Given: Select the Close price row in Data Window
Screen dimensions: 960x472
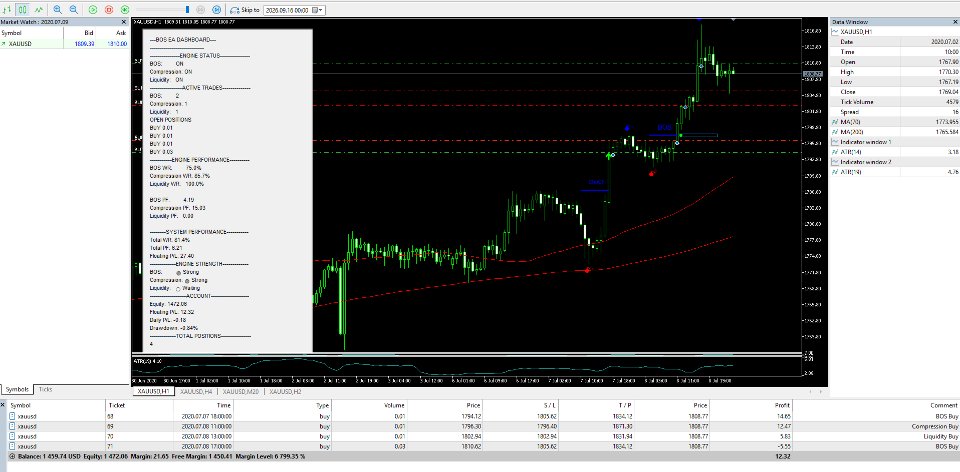Looking at the screenshot, I should tap(895, 92).
